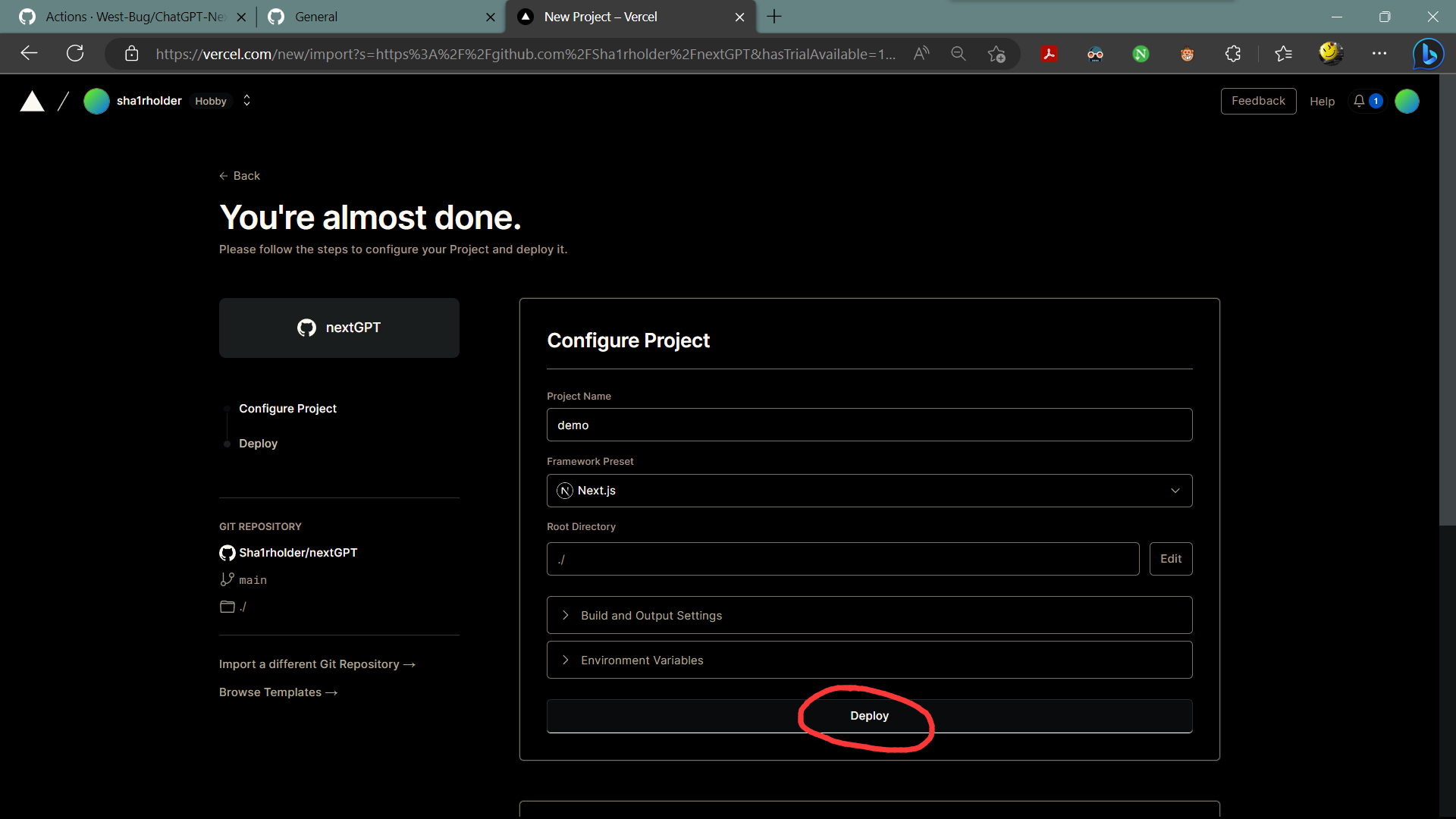
Task: Click the Deploy button
Action: click(x=869, y=716)
